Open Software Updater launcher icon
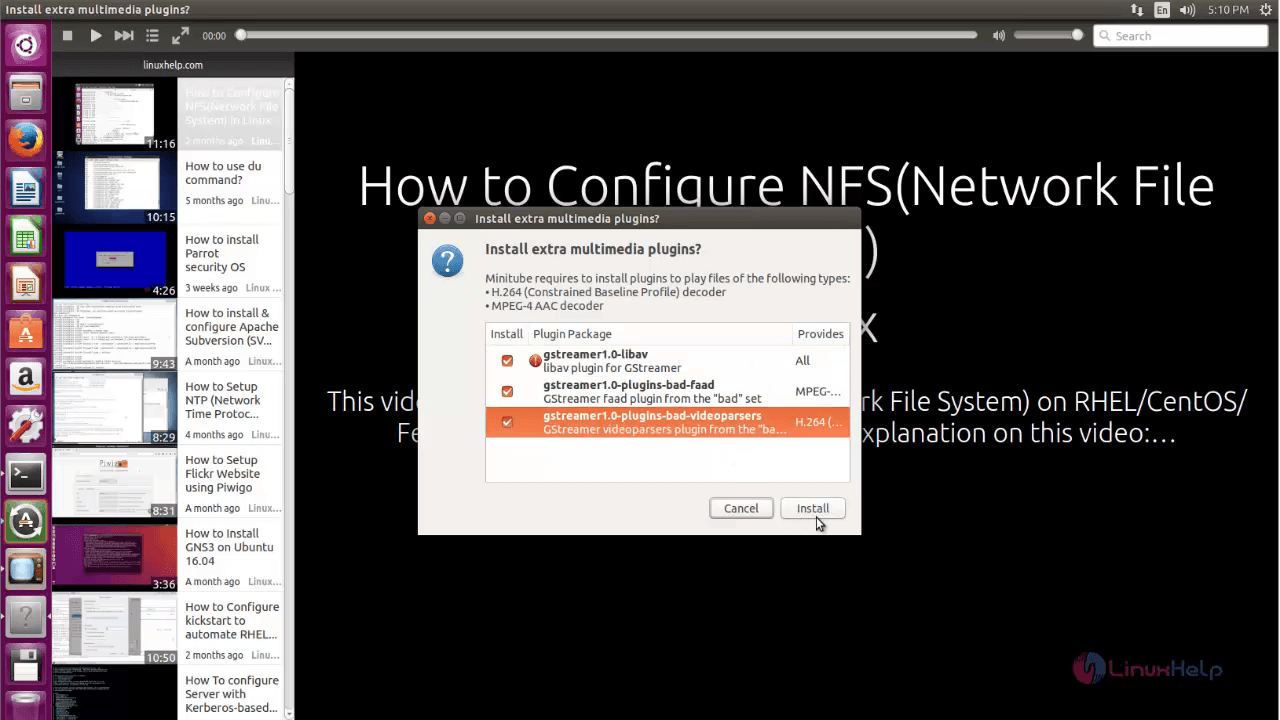Screen dimensions: 1280x720 [26, 523]
